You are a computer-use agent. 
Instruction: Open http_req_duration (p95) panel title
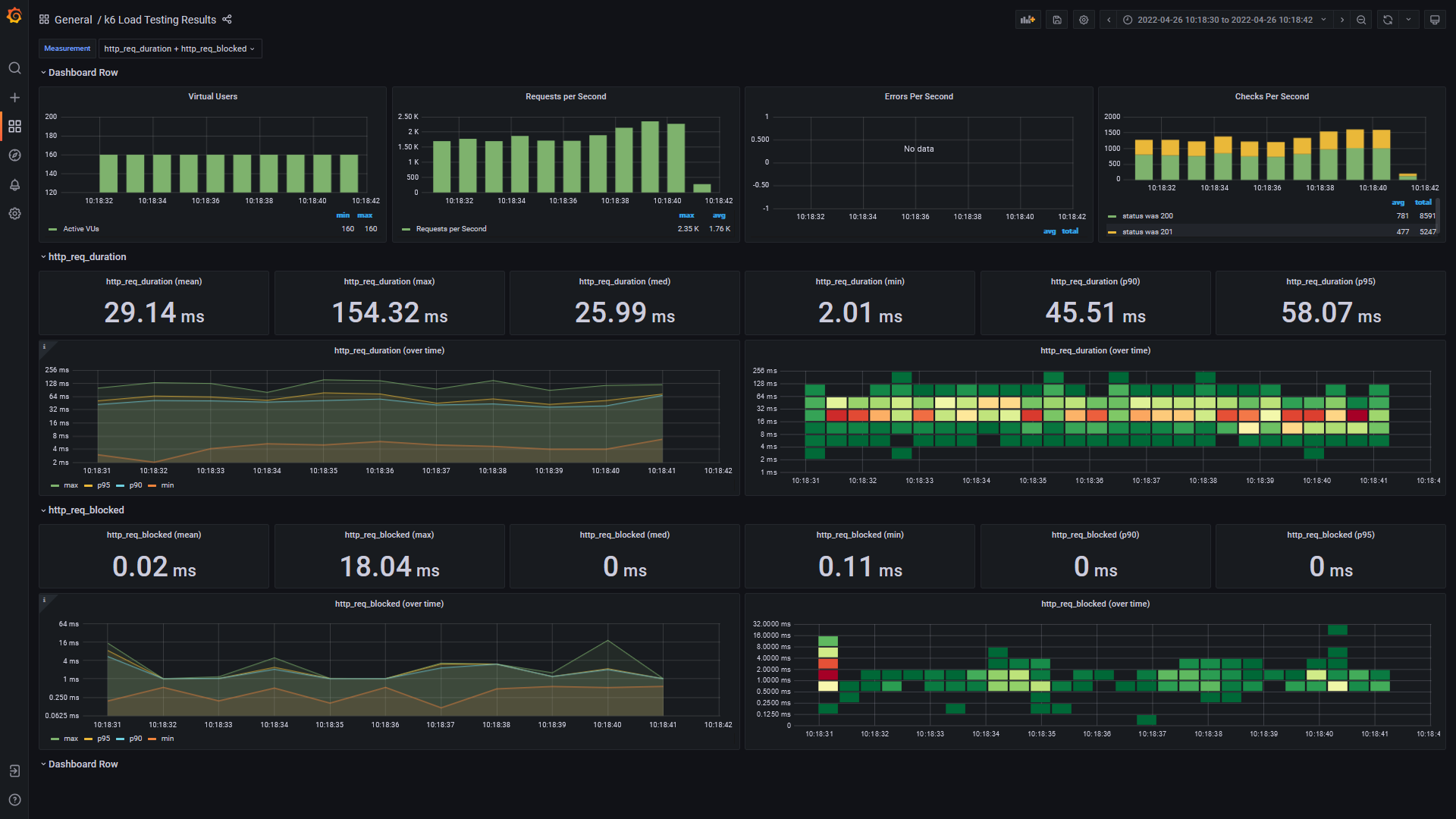point(1331,281)
